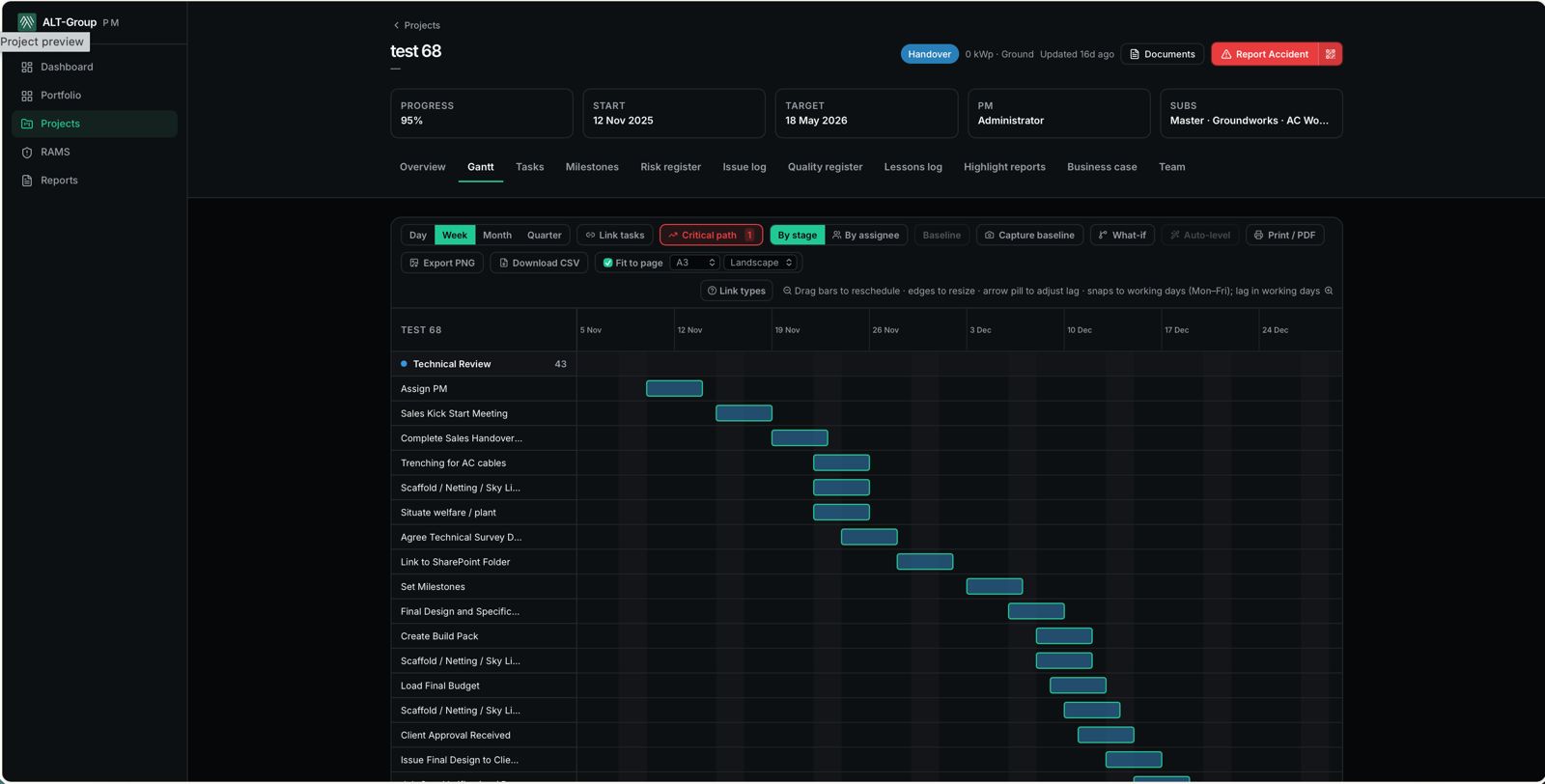The height and width of the screenshot is (784, 1545).
Task: Open Dashboard from the sidebar
Action: tap(95, 68)
